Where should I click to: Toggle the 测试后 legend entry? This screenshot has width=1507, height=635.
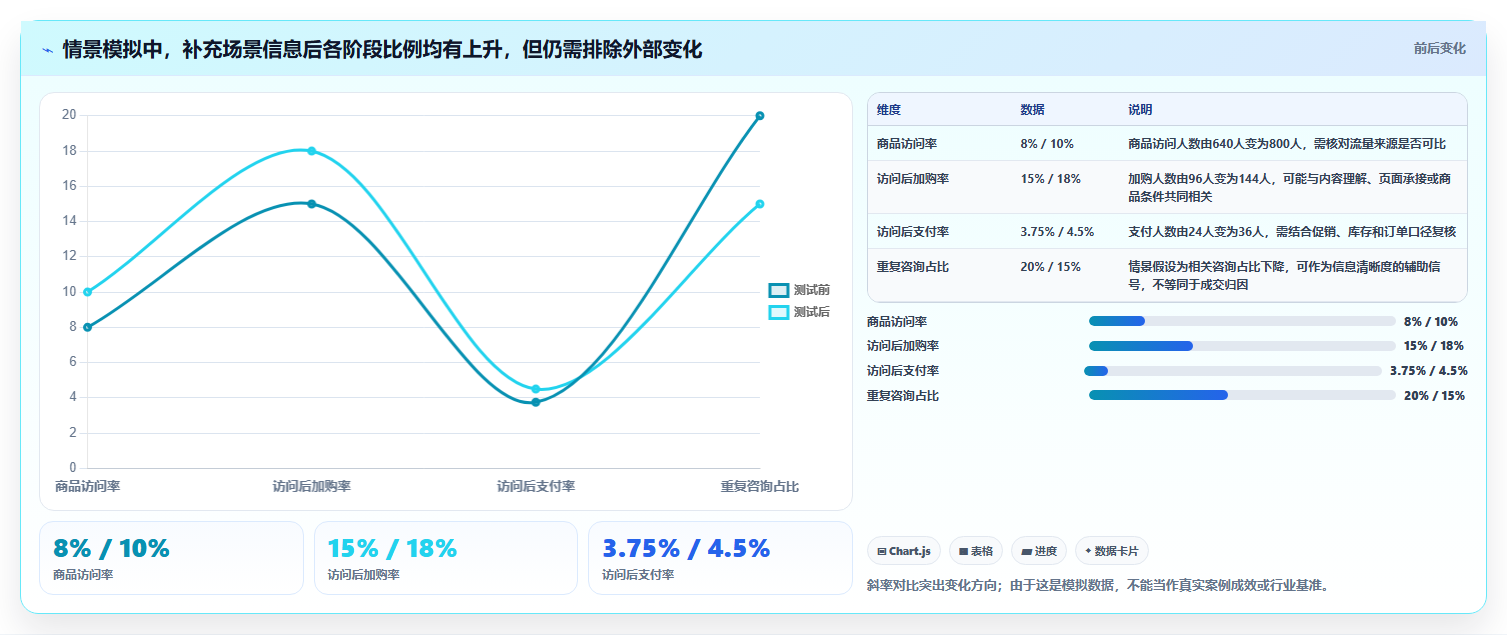[x=799, y=312]
